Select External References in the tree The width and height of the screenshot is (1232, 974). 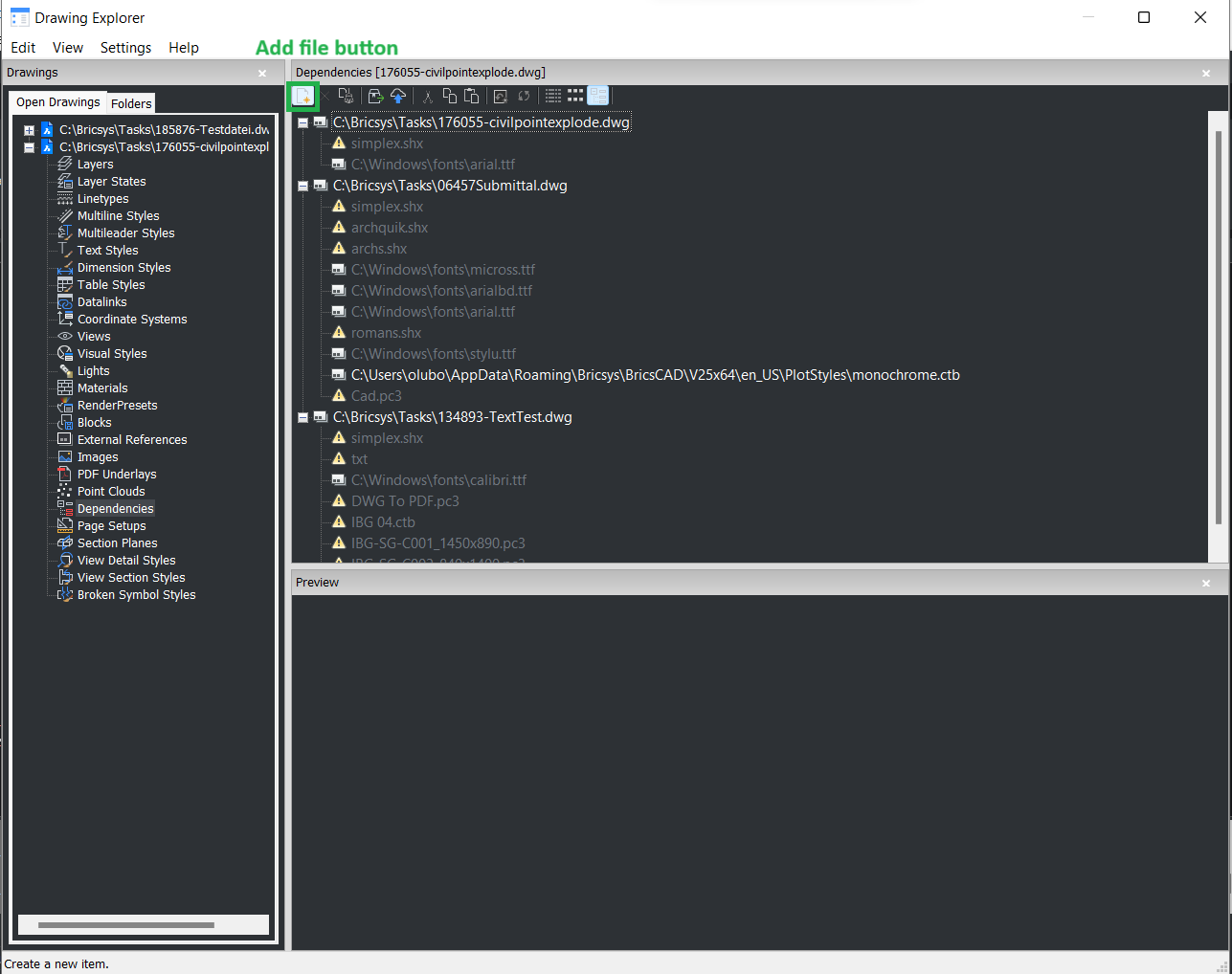tap(132, 440)
